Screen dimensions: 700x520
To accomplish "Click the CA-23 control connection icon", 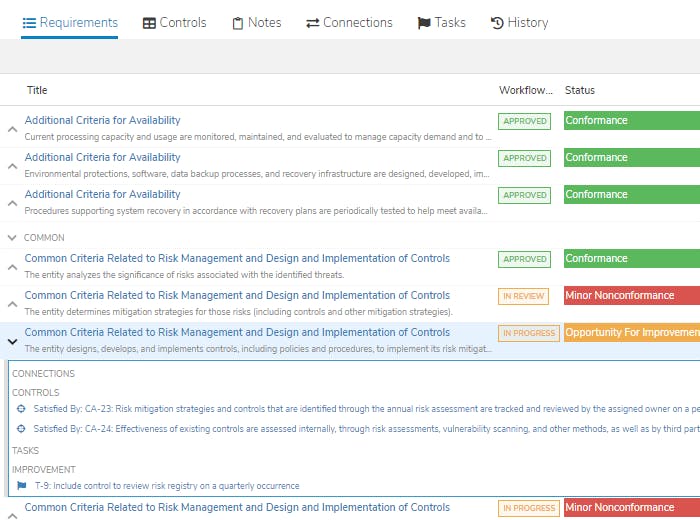I will tap(22, 409).
